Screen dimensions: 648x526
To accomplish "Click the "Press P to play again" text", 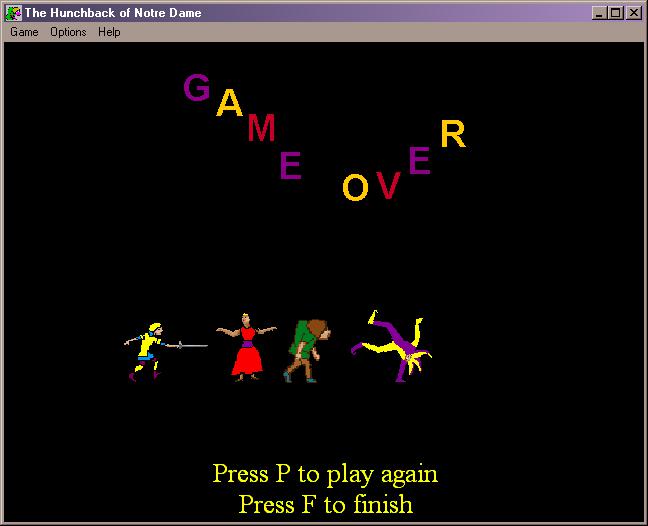I will (x=325, y=474).
